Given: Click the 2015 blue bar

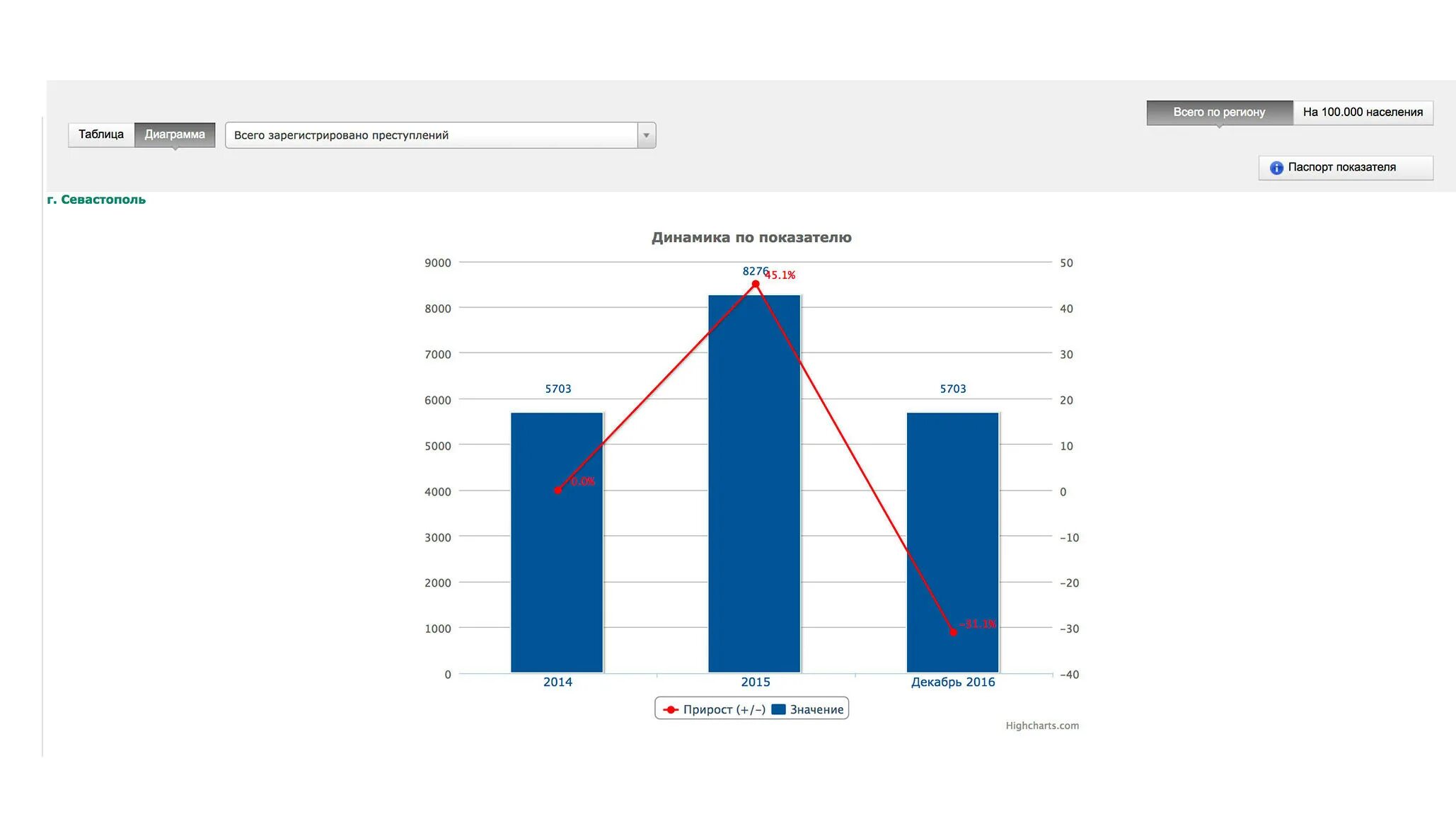Looking at the screenshot, I should pos(754,483).
